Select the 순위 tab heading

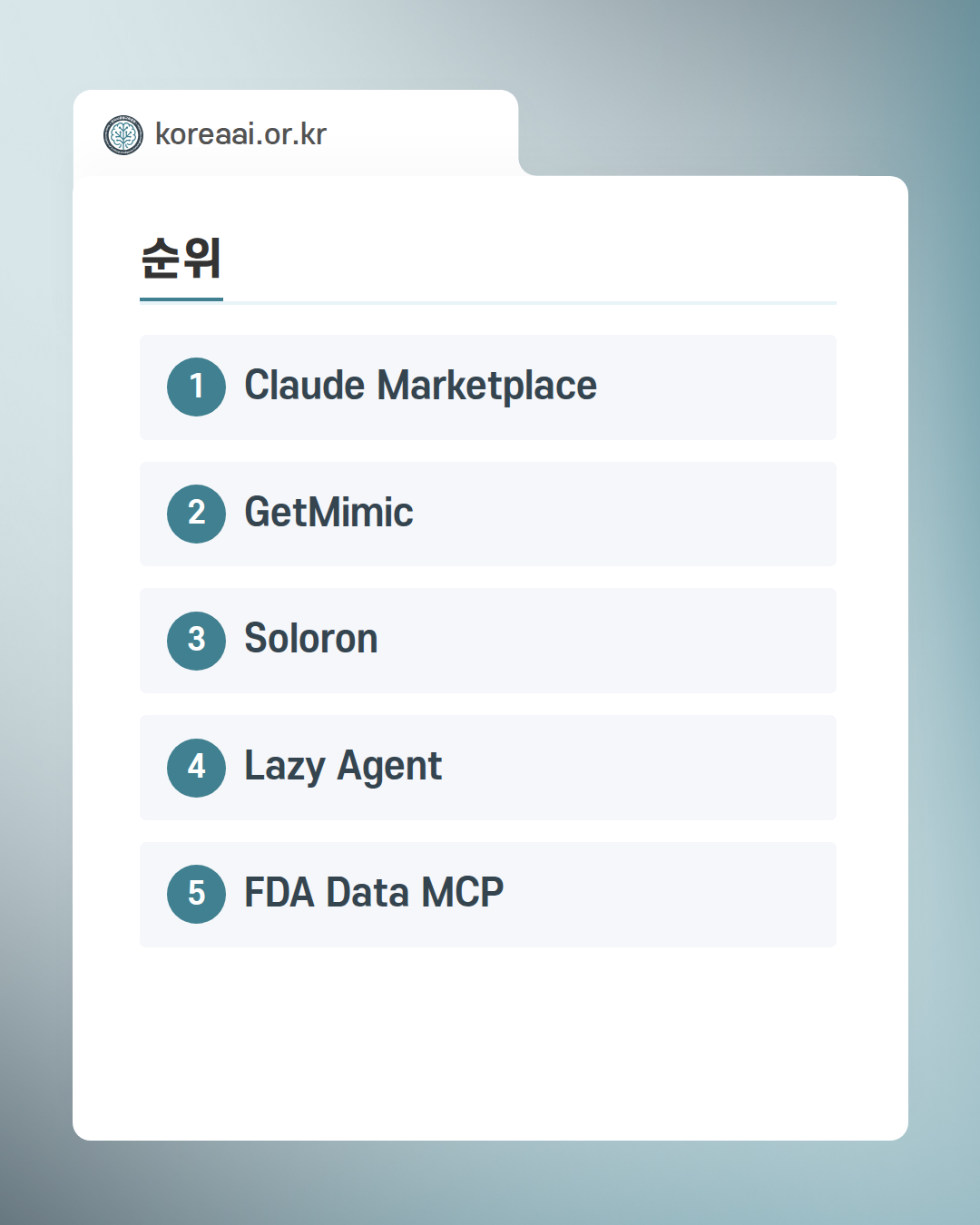coord(181,259)
